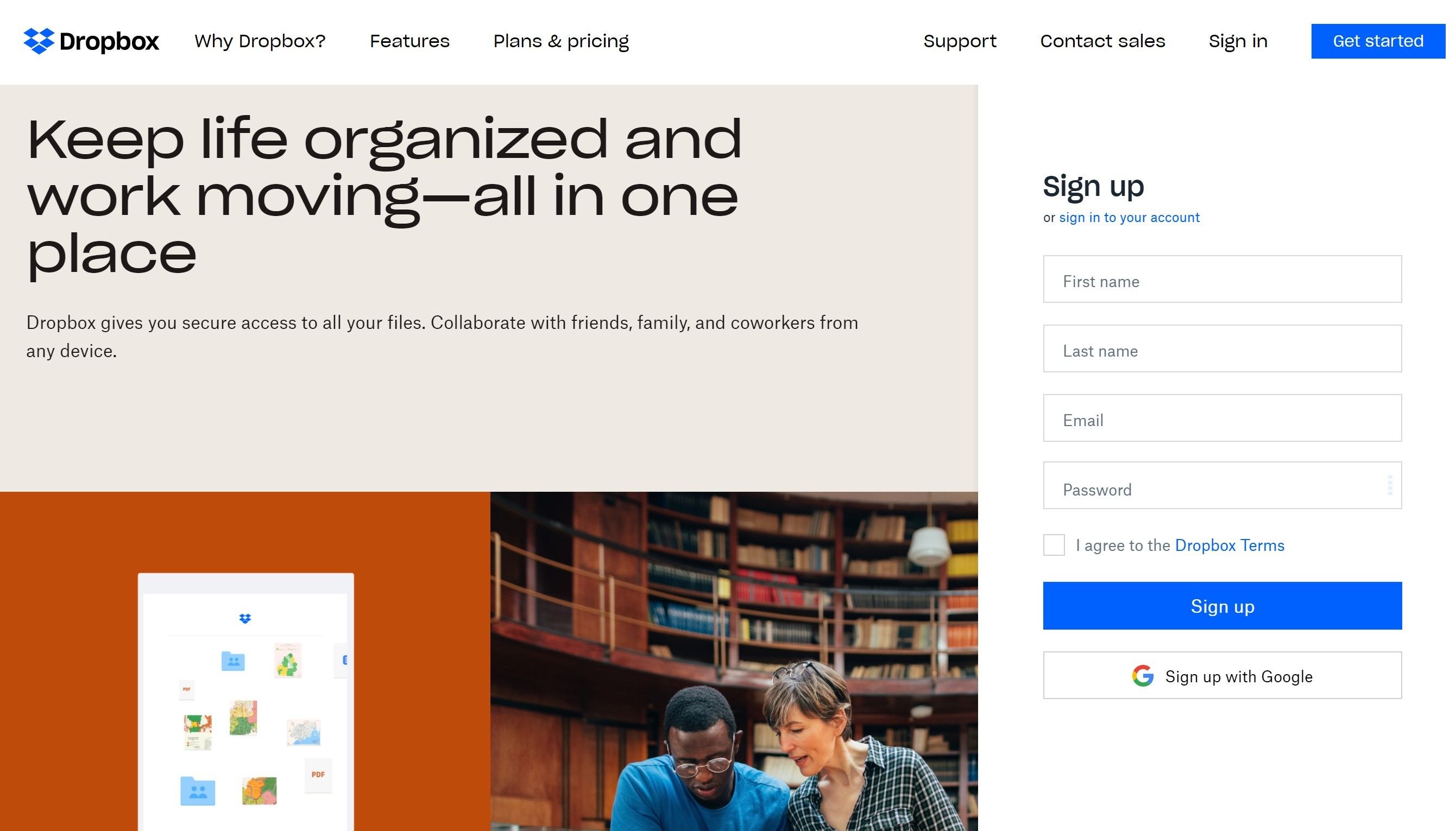Image resolution: width=1456 pixels, height=831 pixels.
Task: Choose Sign up with Google
Action: [1222, 675]
